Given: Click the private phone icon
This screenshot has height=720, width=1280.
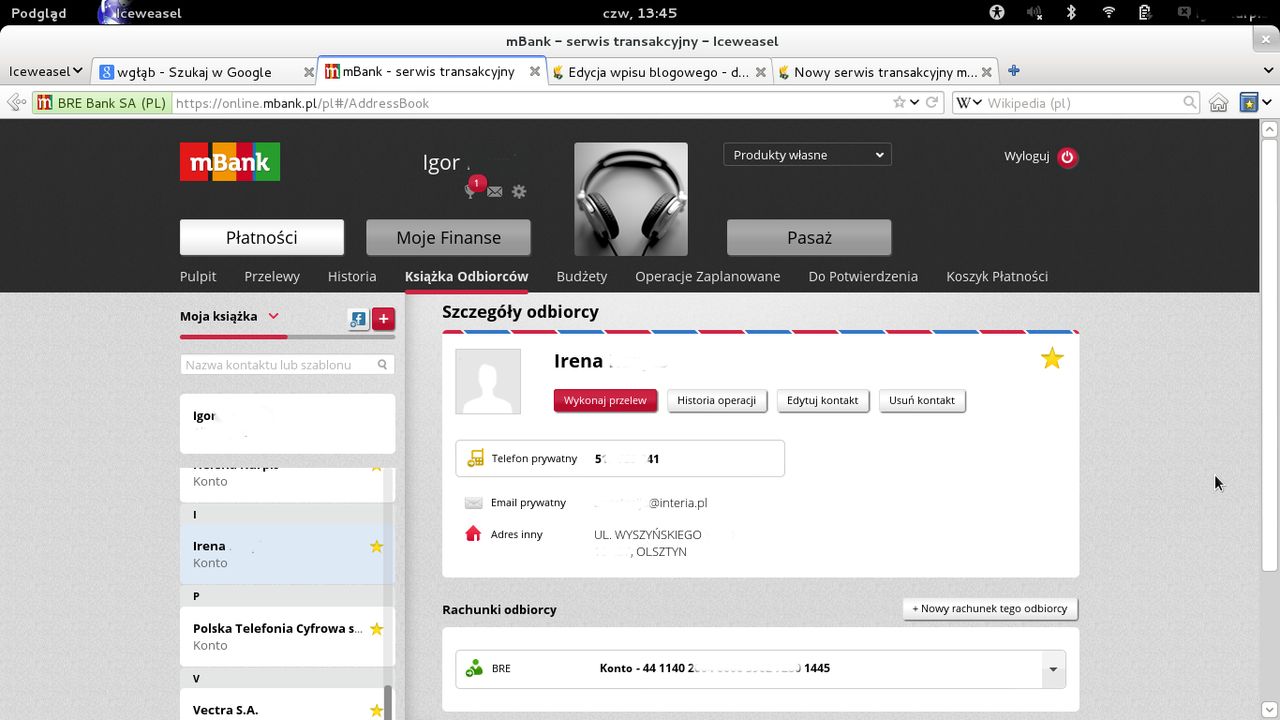Looking at the screenshot, I should pos(474,459).
